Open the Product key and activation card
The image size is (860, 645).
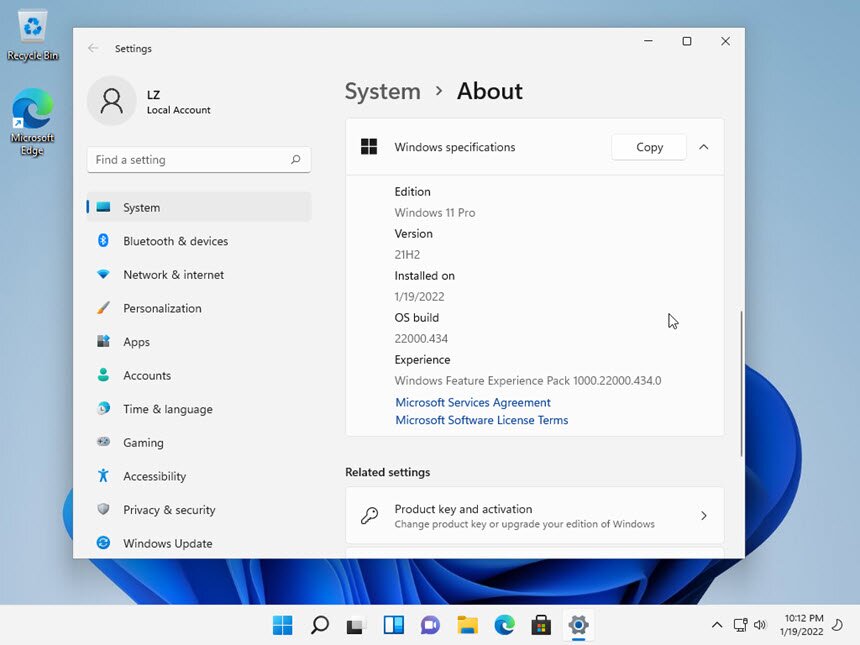coord(535,516)
